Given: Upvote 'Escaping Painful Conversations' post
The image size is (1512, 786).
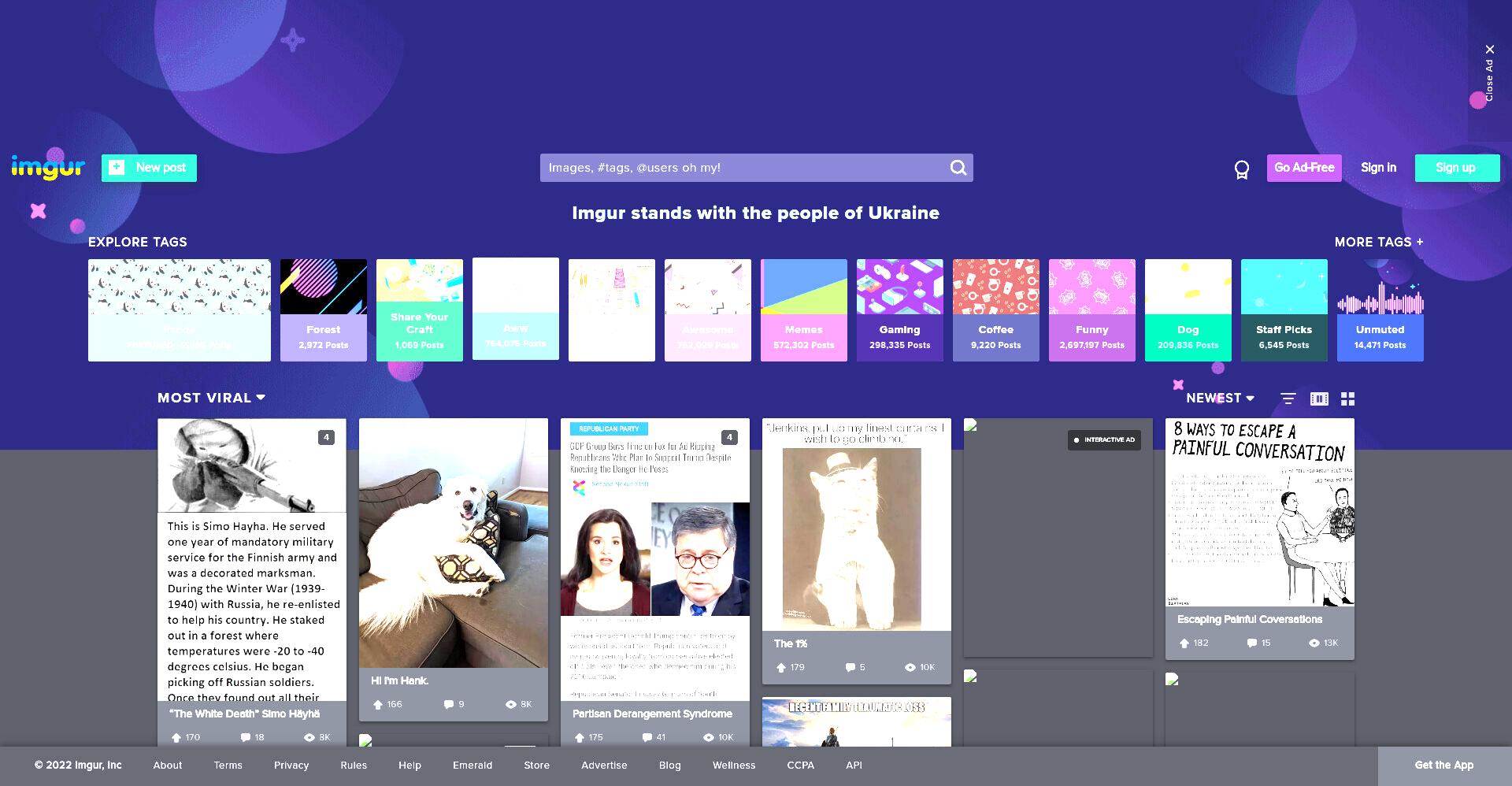Looking at the screenshot, I should click(1184, 643).
